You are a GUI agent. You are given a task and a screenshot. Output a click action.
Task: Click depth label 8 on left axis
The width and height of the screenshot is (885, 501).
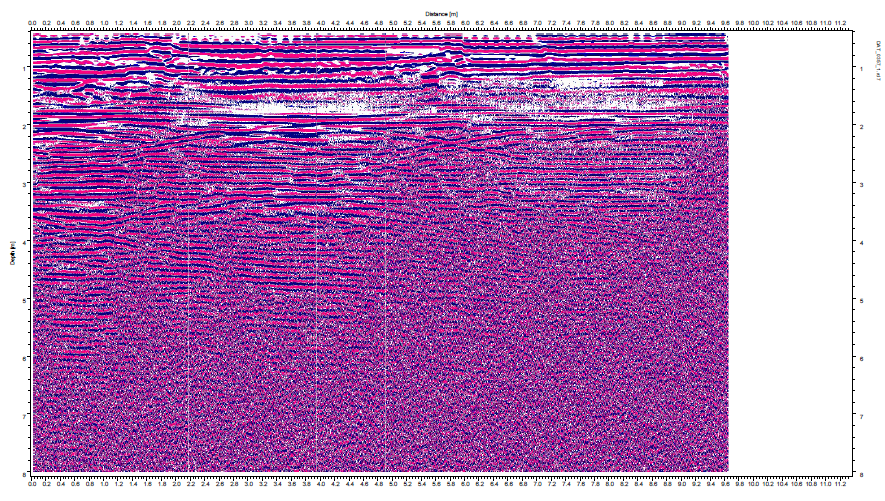pos(25,473)
